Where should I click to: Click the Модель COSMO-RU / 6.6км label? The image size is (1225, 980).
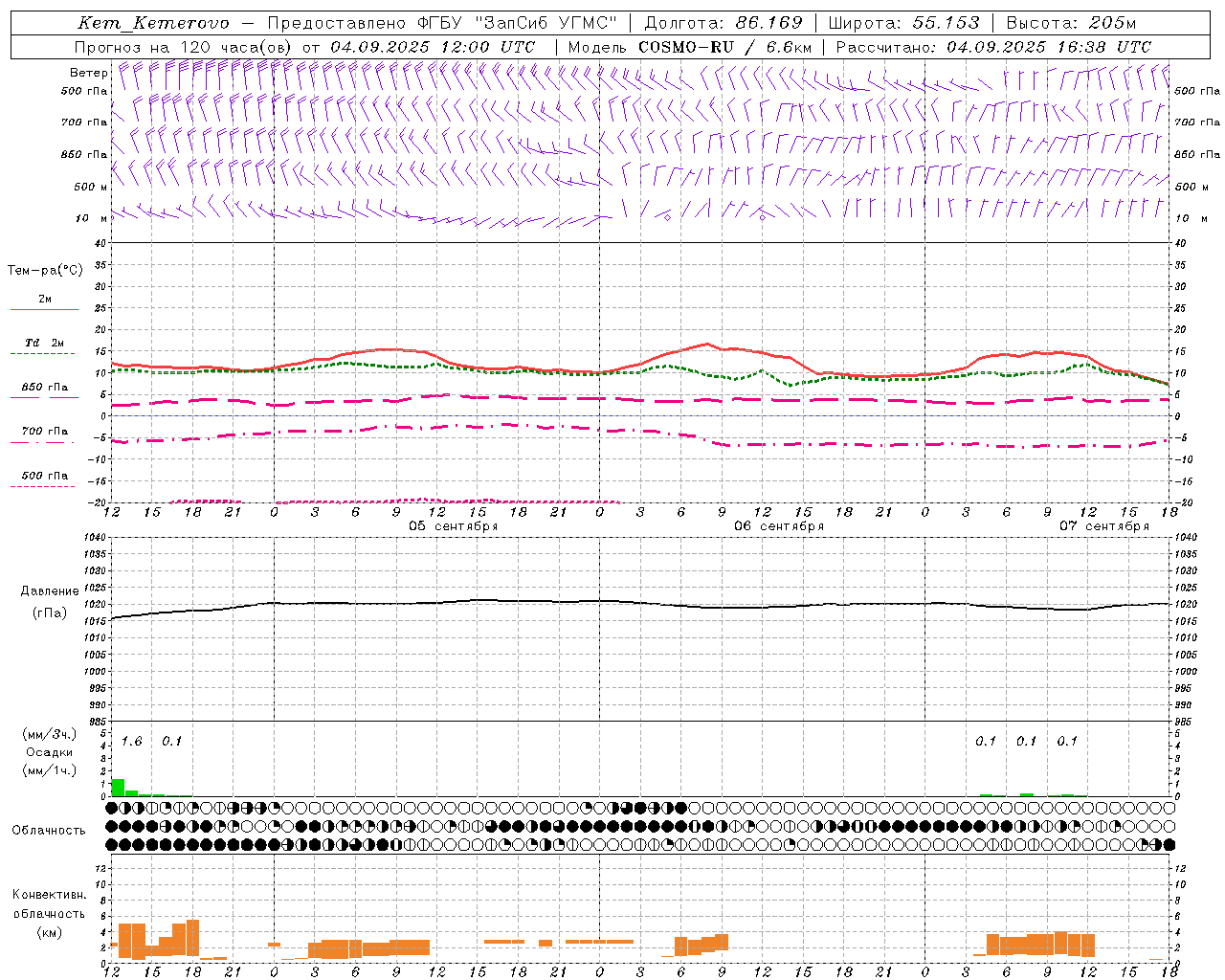click(690, 47)
